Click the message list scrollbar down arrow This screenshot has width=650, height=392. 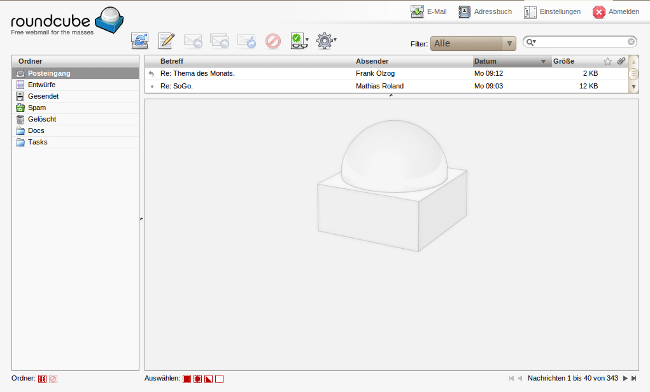point(633,87)
